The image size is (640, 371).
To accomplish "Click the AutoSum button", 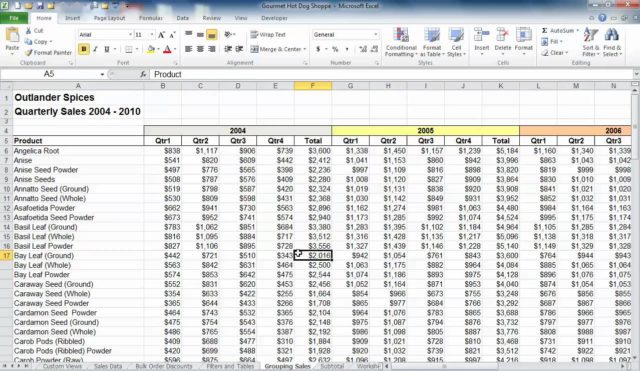I will coord(560,31).
